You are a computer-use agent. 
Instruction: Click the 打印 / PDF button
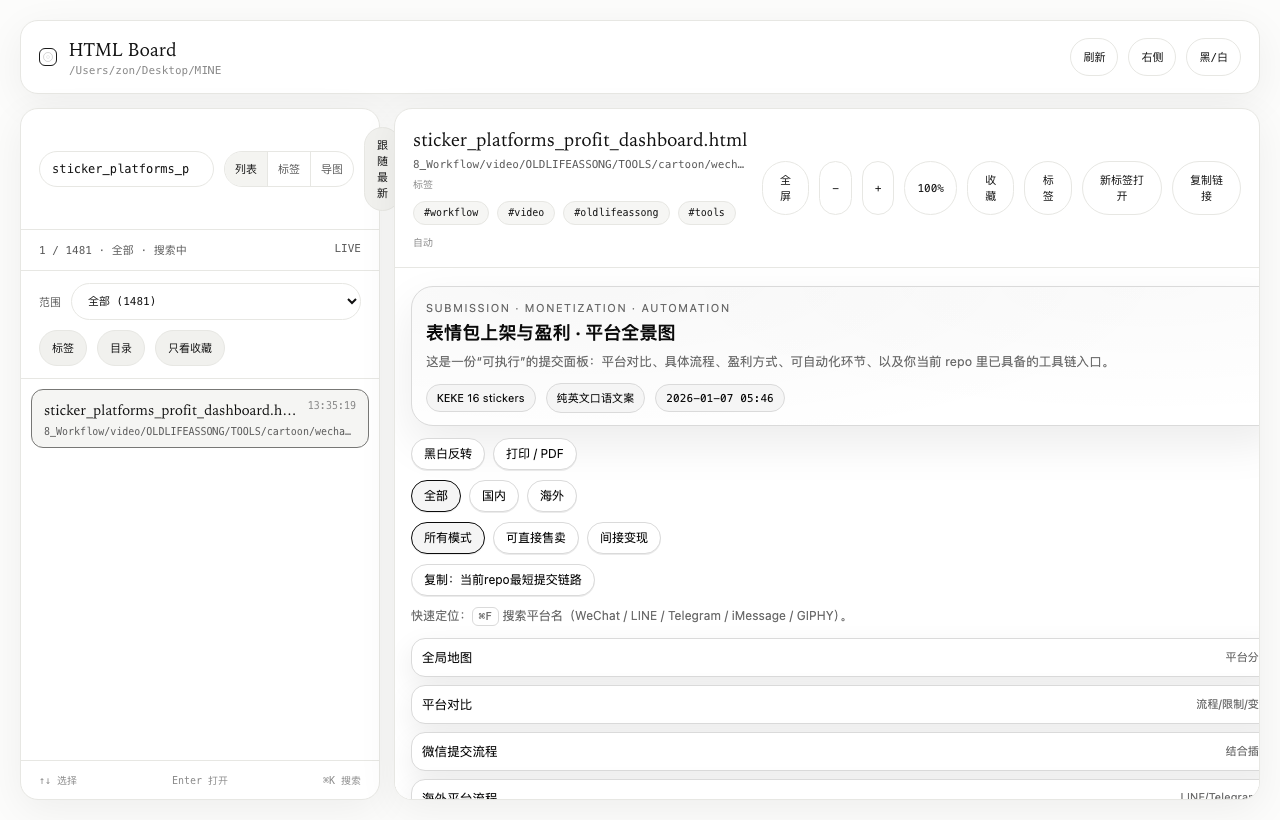(534, 454)
